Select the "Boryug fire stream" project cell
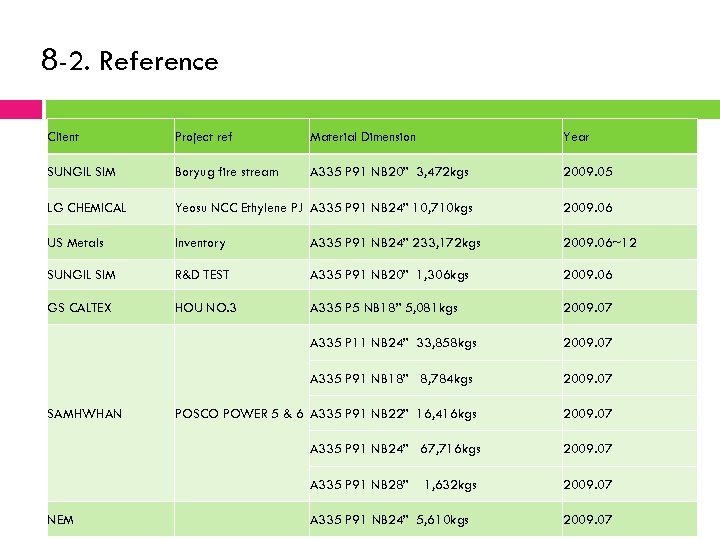The height and width of the screenshot is (540, 720). (x=227, y=172)
